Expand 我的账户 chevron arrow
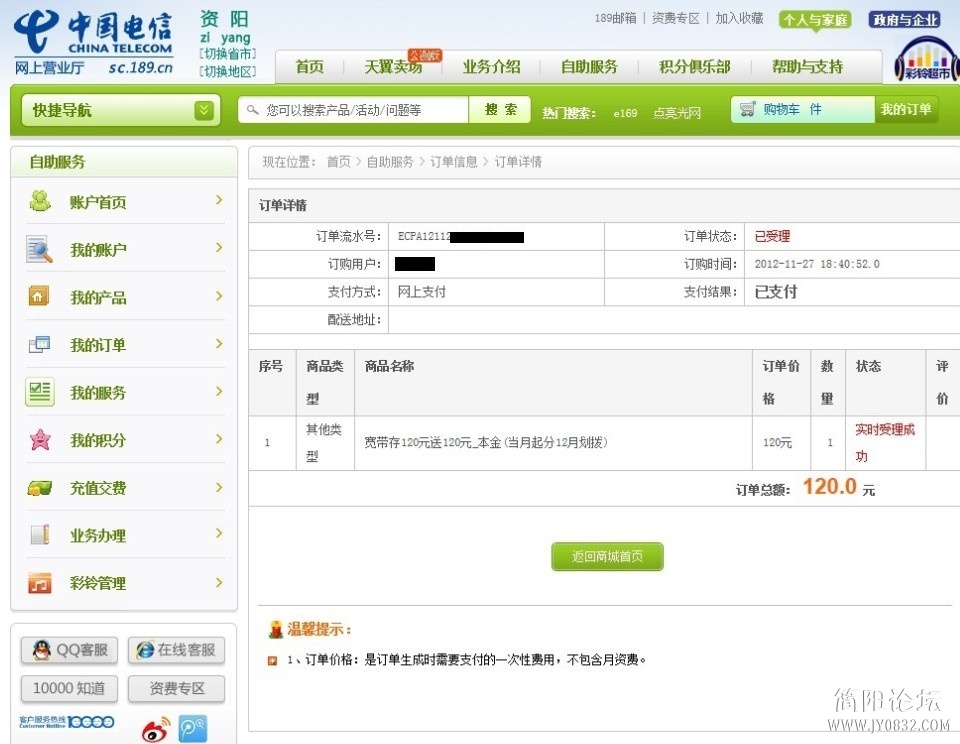The image size is (960, 744). (x=219, y=247)
